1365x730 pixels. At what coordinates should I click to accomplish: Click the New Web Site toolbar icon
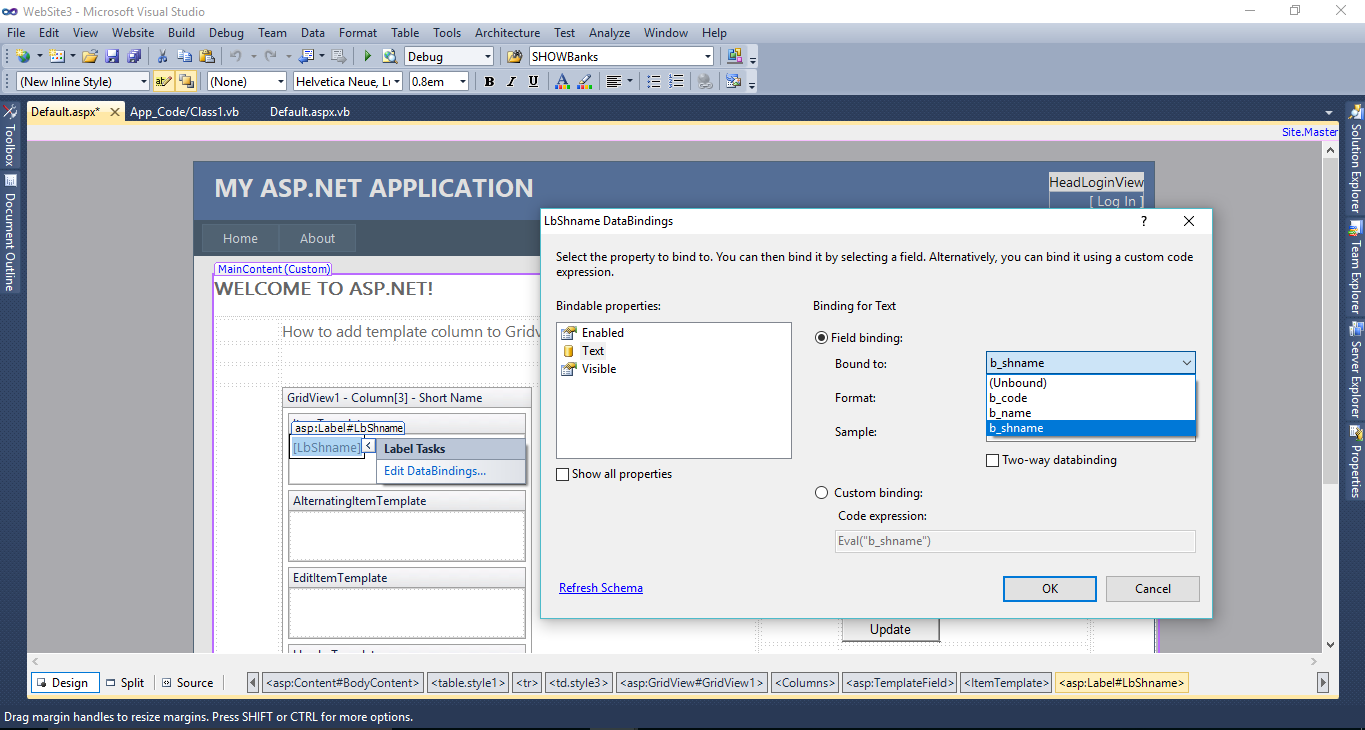click(22, 57)
